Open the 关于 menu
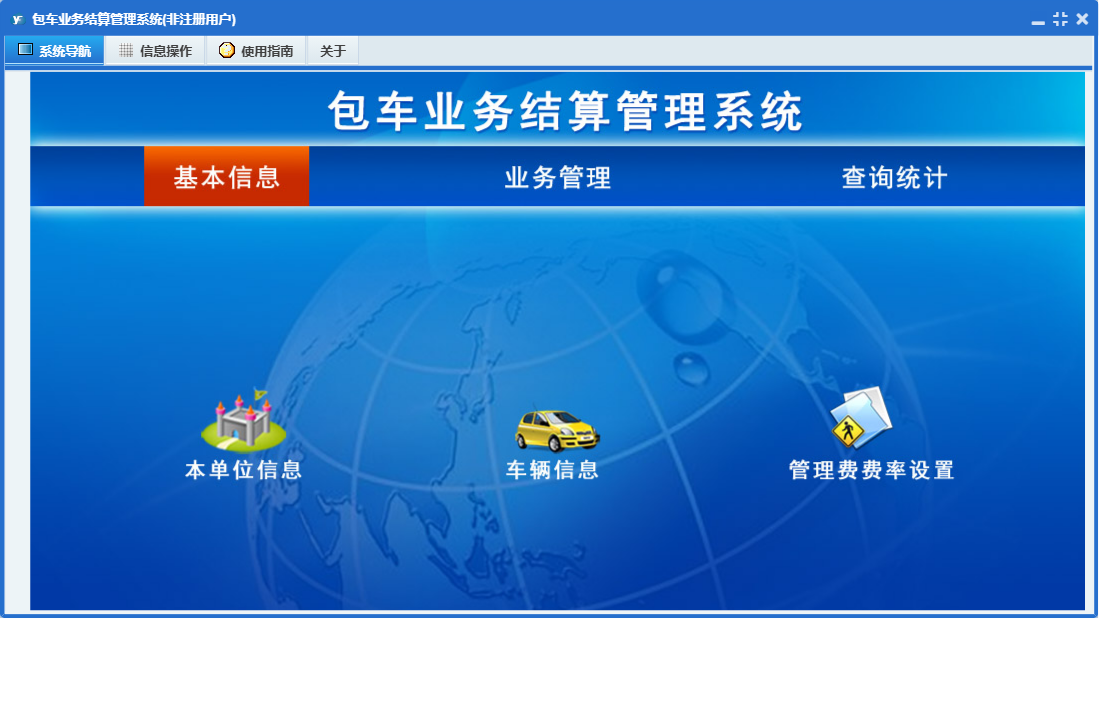1099x723 pixels. click(x=333, y=50)
